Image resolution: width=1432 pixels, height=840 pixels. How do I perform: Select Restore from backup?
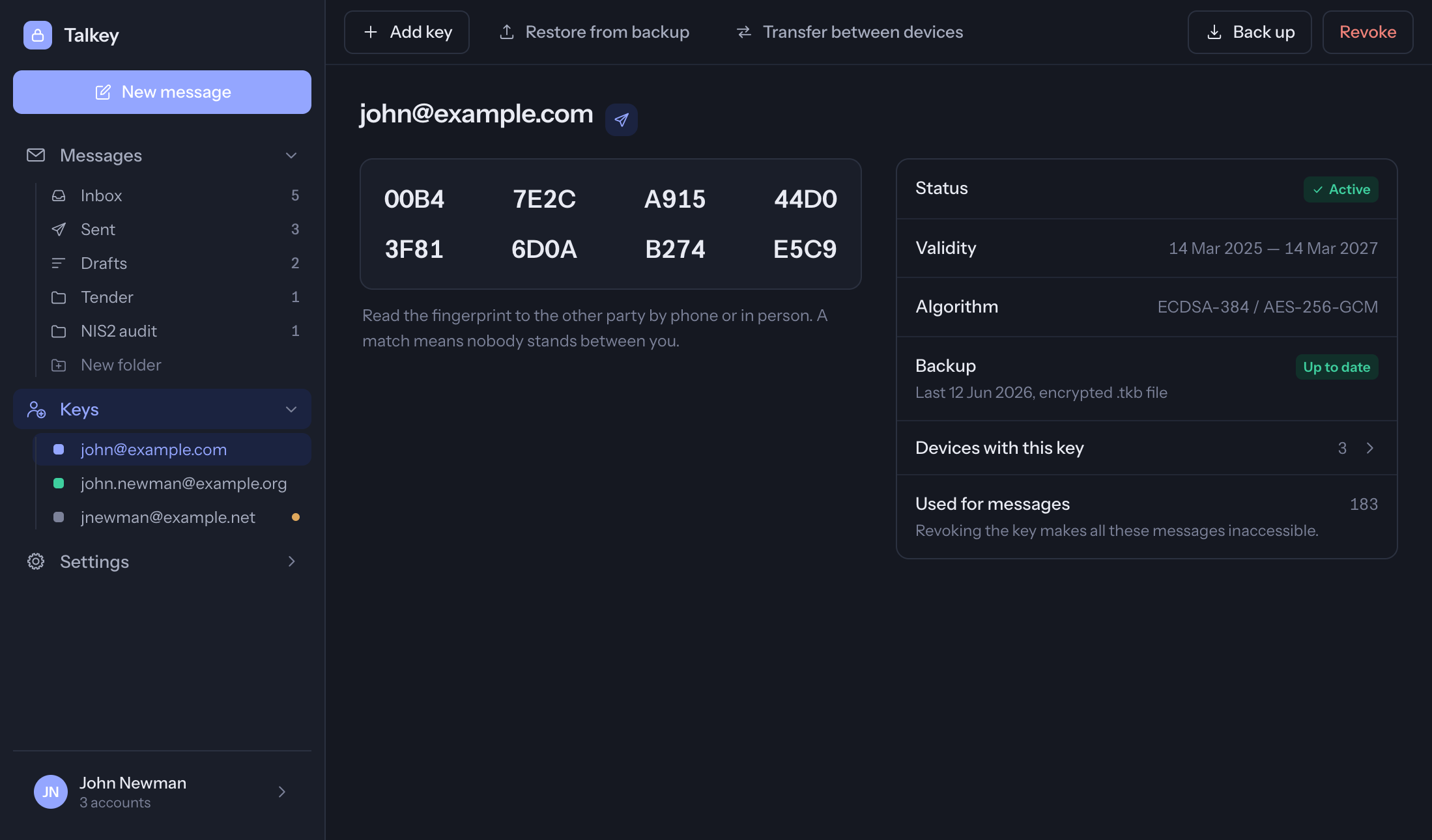point(594,32)
